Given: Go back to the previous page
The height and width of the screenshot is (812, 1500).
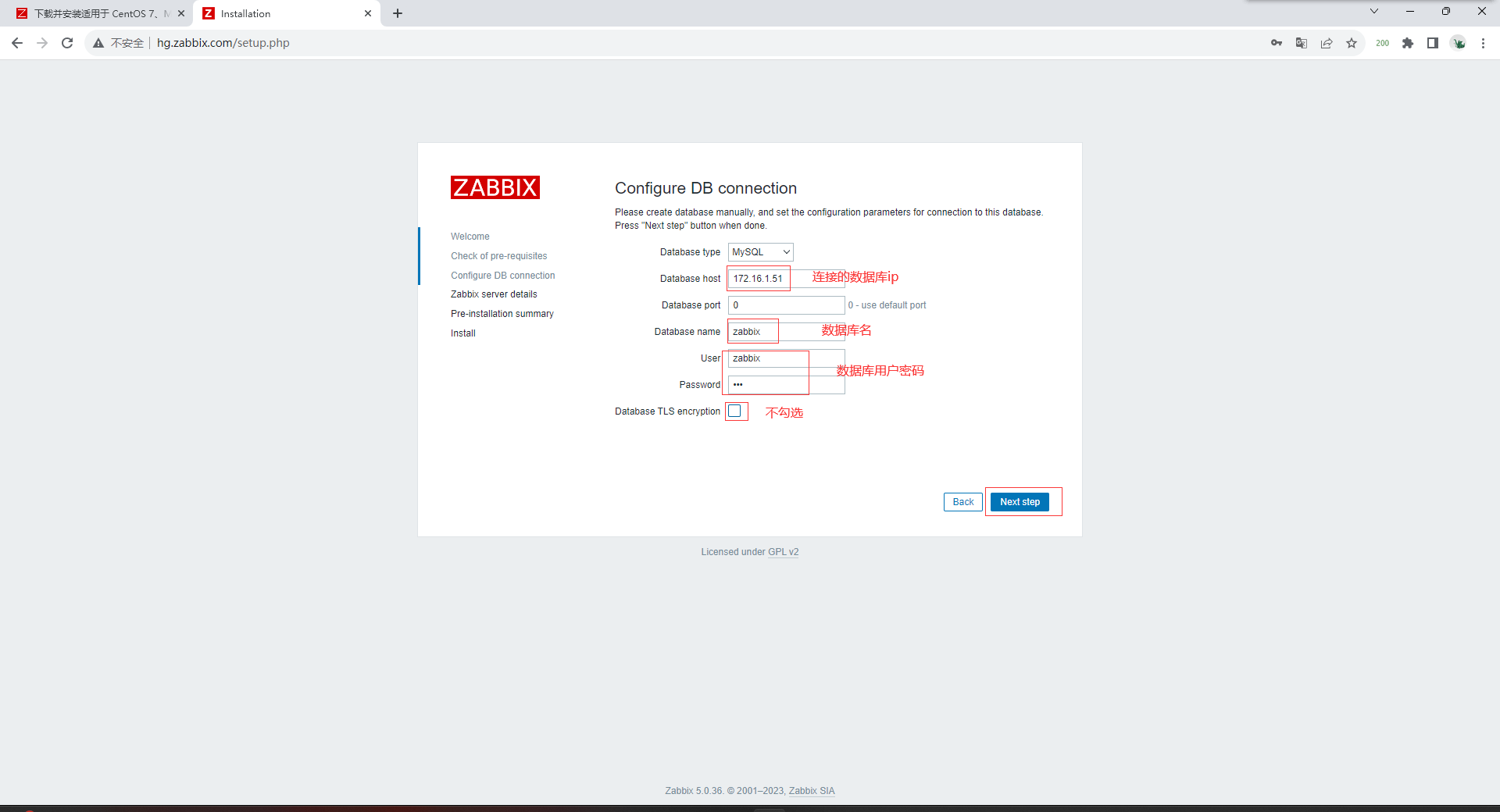Looking at the screenshot, I should click(x=17, y=43).
